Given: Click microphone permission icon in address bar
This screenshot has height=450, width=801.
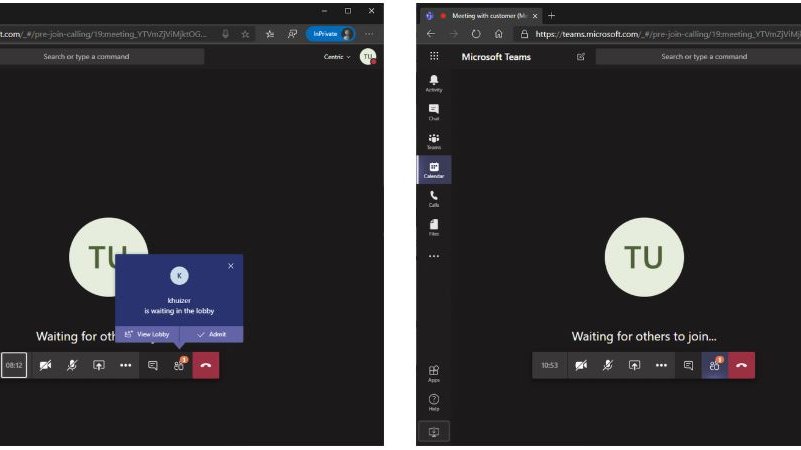Looking at the screenshot, I should click(225, 34).
